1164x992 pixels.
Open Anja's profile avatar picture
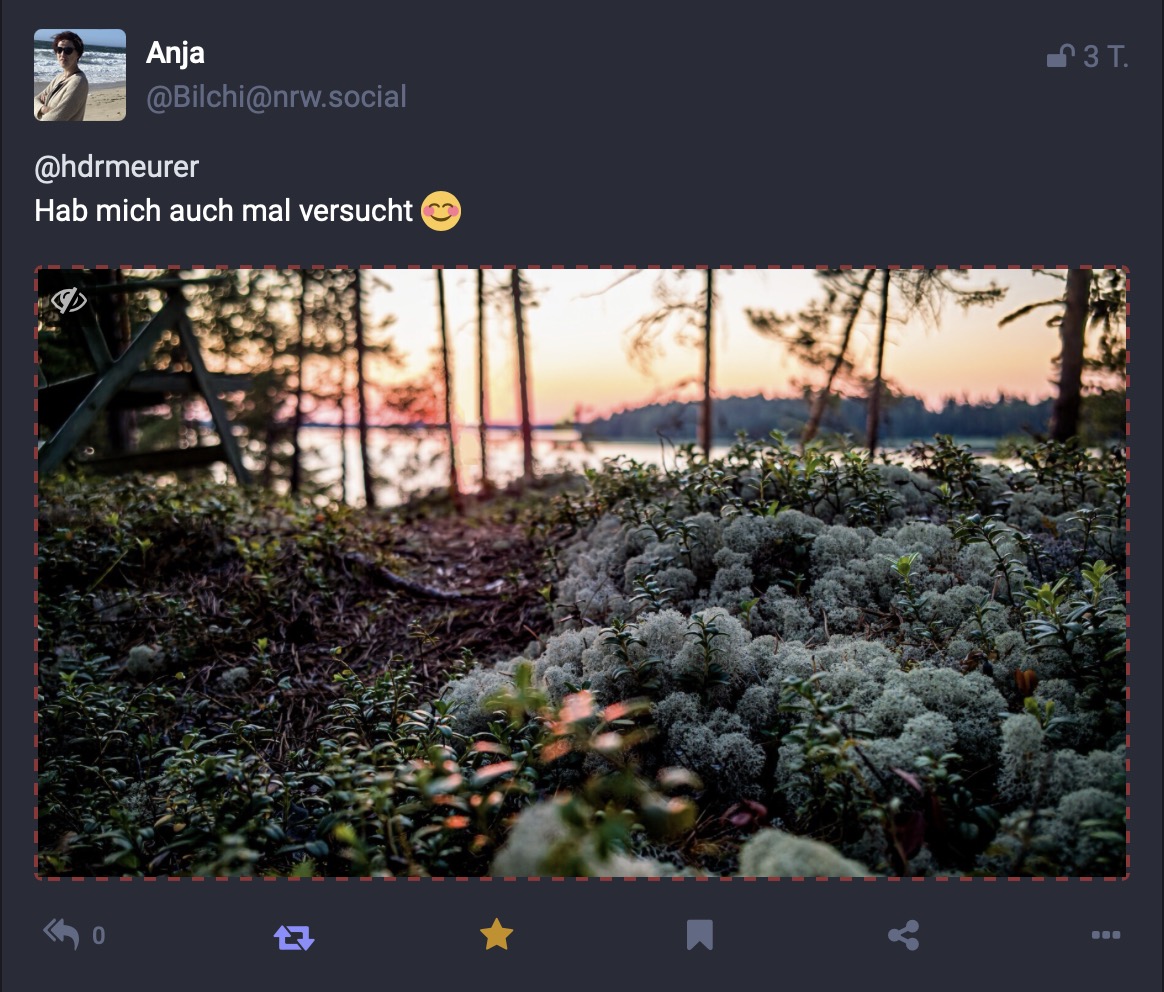(x=80, y=75)
